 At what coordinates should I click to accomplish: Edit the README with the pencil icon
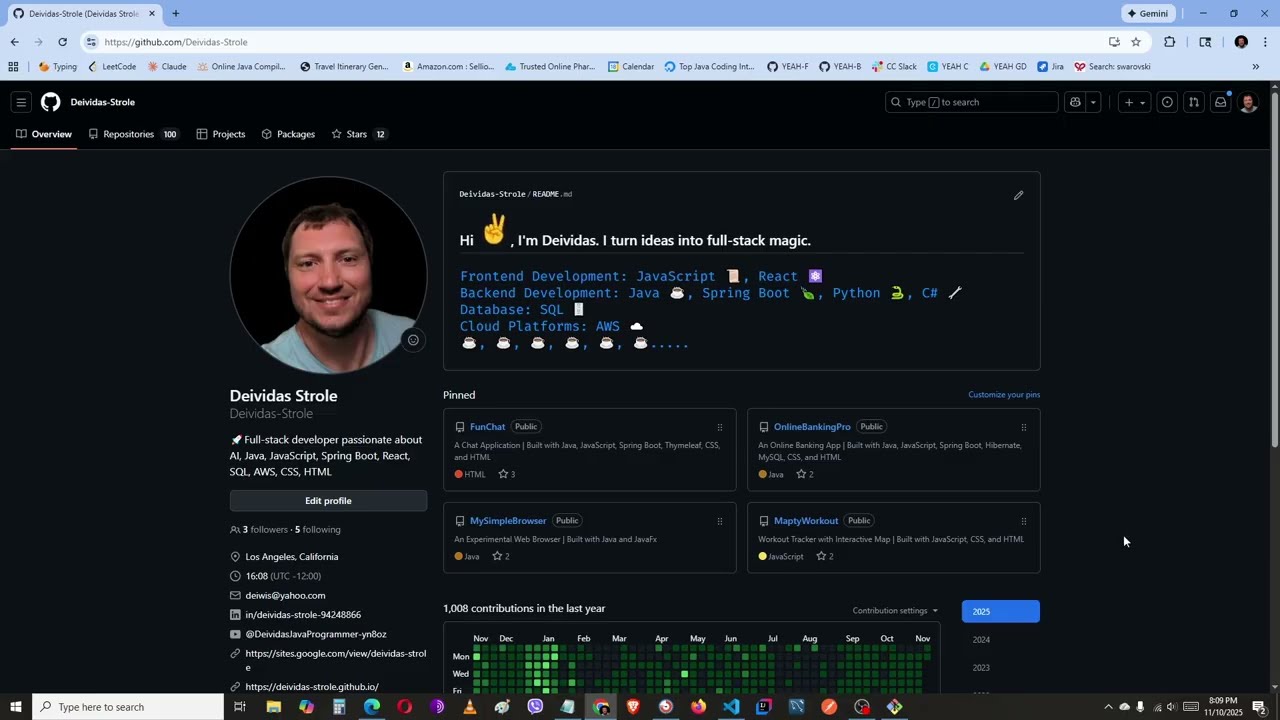coord(1018,195)
